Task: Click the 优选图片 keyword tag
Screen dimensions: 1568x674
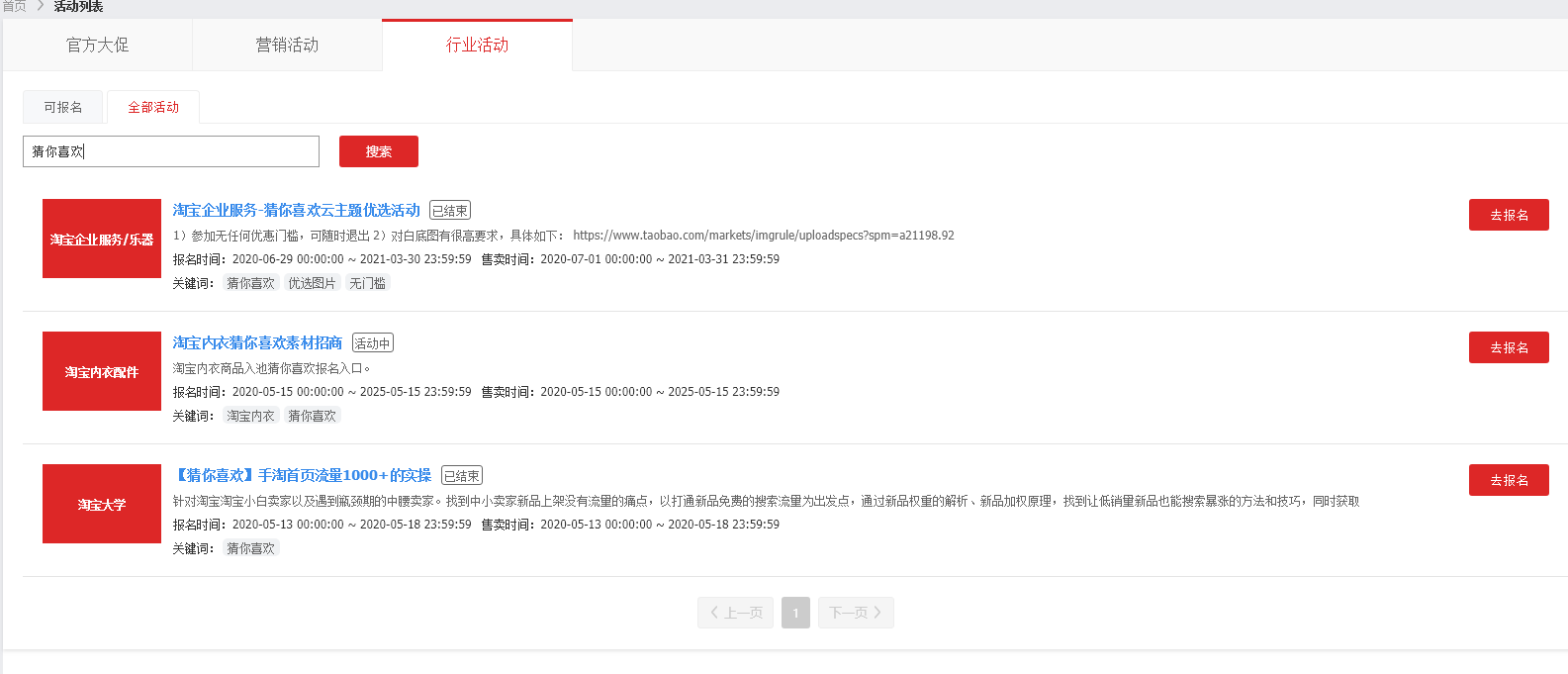Action: tap(312, 283)
